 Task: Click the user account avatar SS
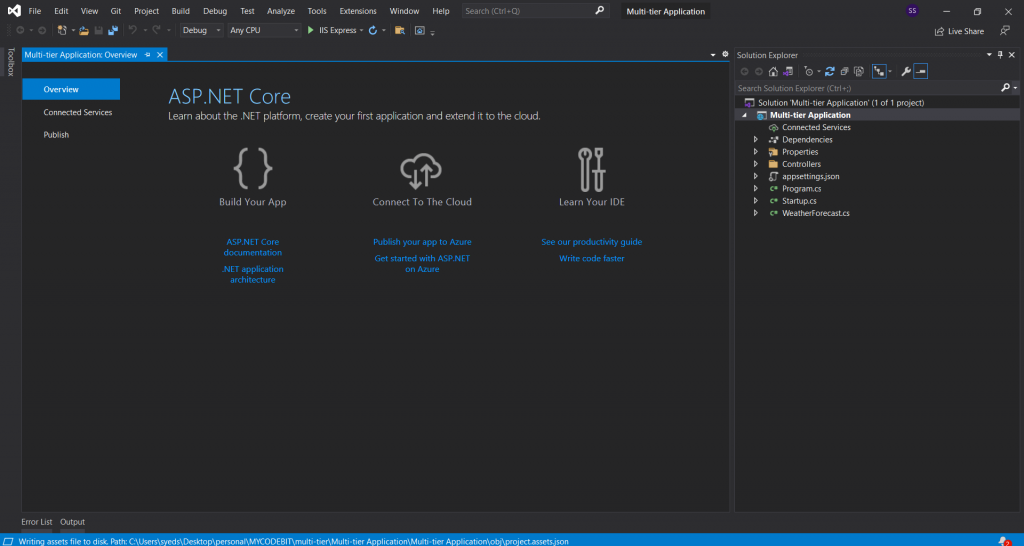[912, 11]
